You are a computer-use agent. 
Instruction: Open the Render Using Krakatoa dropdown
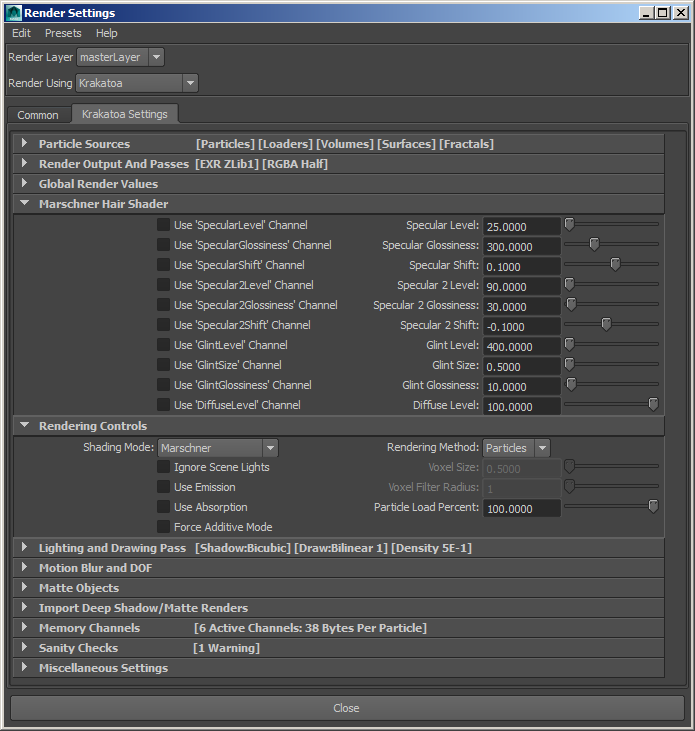[137, 83]
